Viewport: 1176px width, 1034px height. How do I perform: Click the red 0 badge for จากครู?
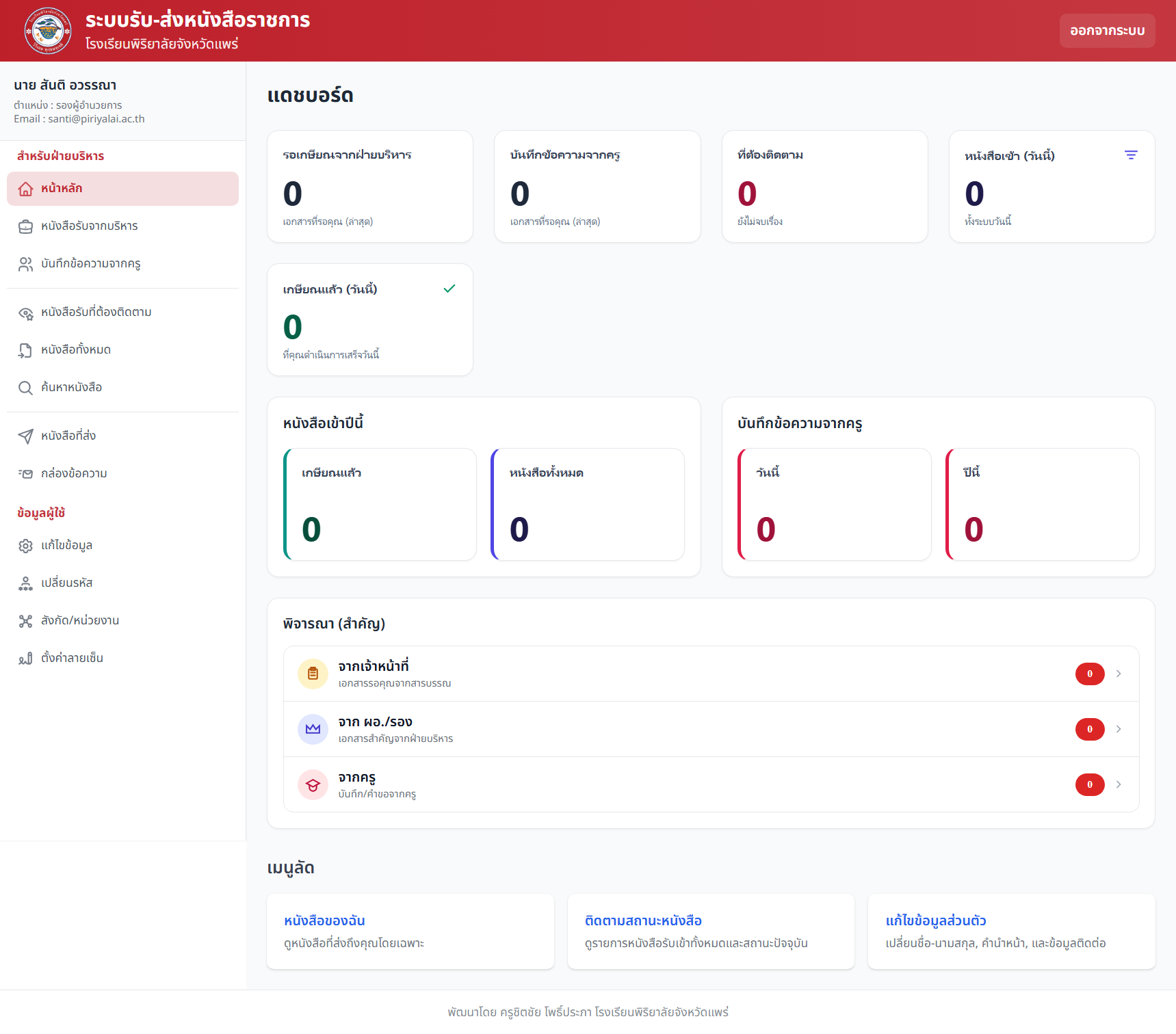click(x=1090, y=784)
